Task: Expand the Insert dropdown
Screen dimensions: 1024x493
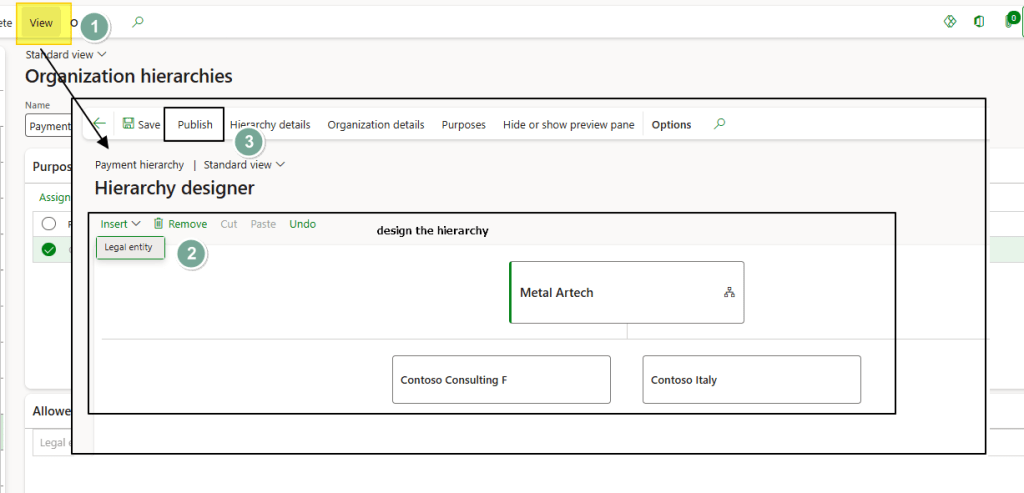Action: [120, 224]
